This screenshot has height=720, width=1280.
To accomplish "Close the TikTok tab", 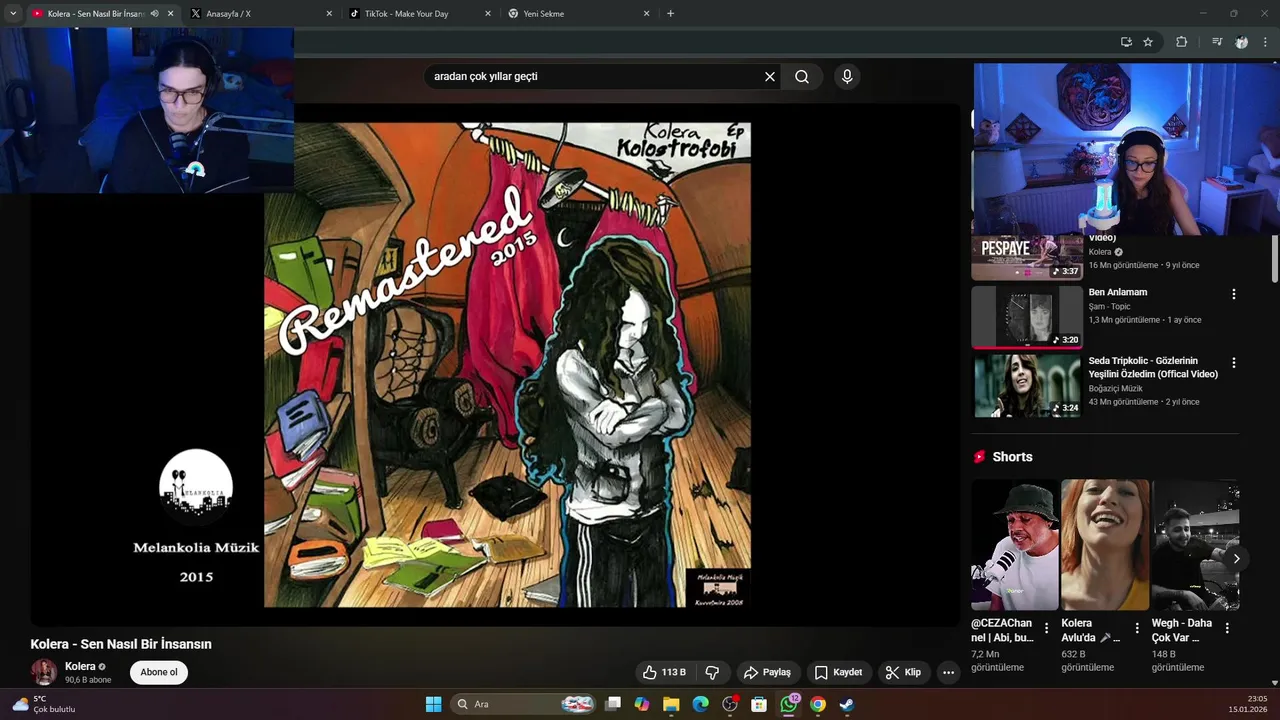I will tap(488, 14).
